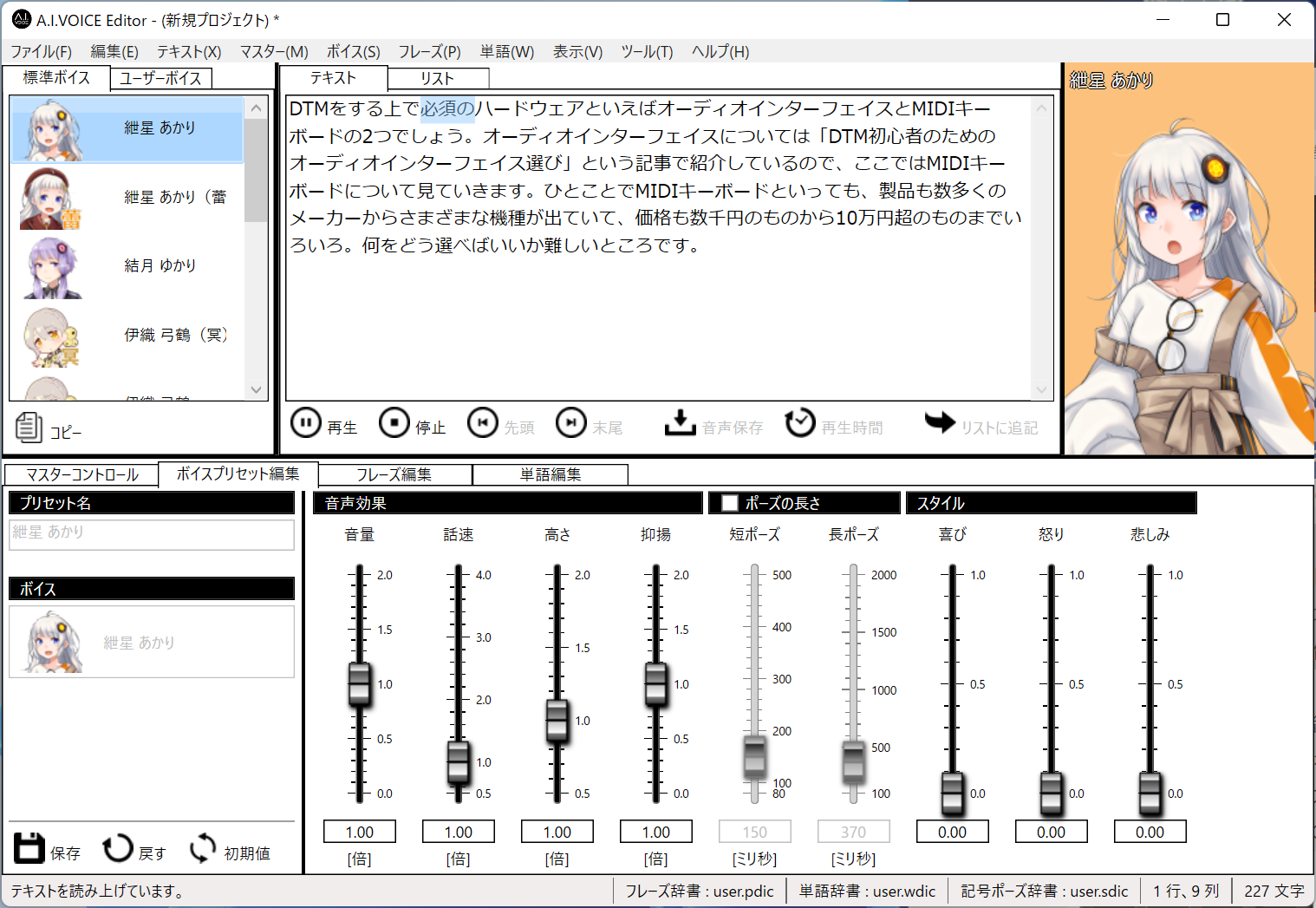Viewport: 1316px width, 908px height.
Task: Click the stop (停止) icon
Action: pyautogui.click(x=394, y=422)
